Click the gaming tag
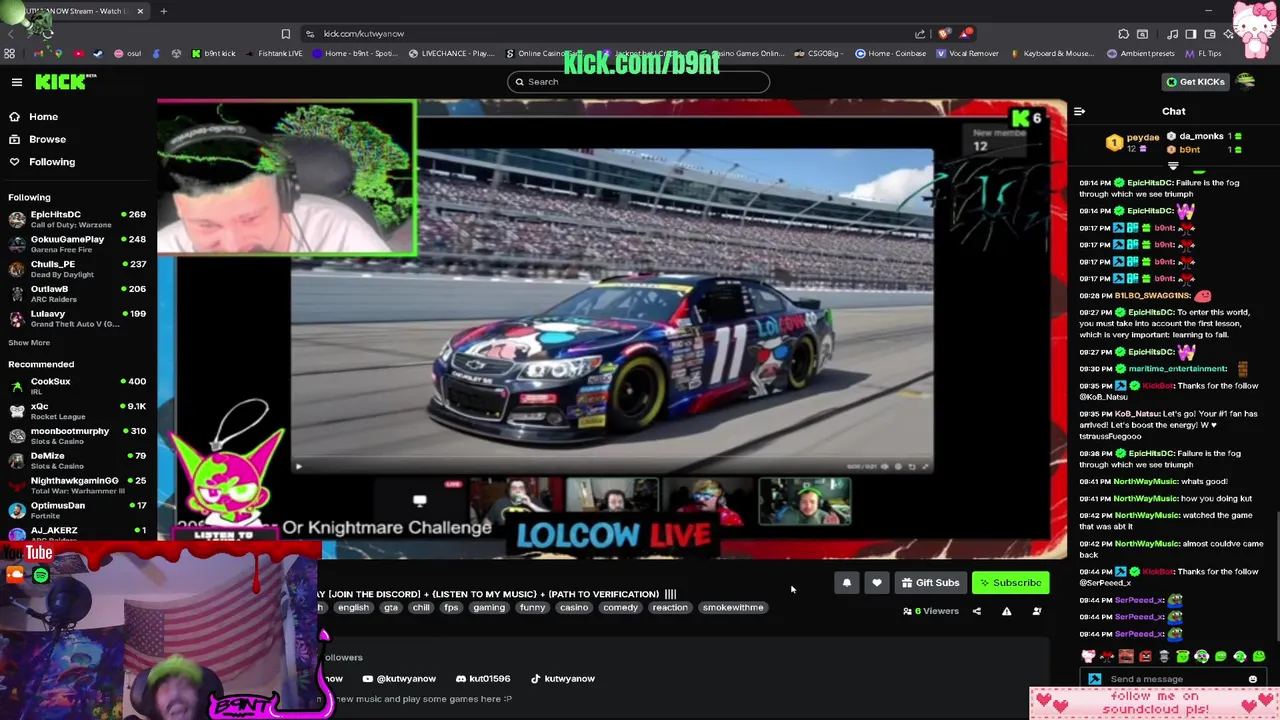1280x720 pixels. pyautogui.click(x=489, y=608)
